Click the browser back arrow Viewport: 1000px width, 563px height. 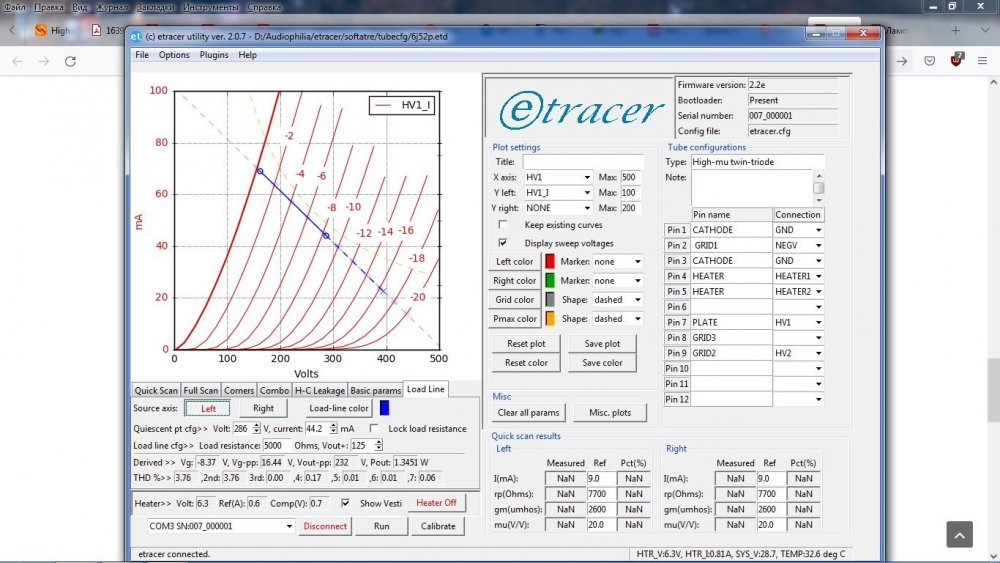tap(18, 61)
